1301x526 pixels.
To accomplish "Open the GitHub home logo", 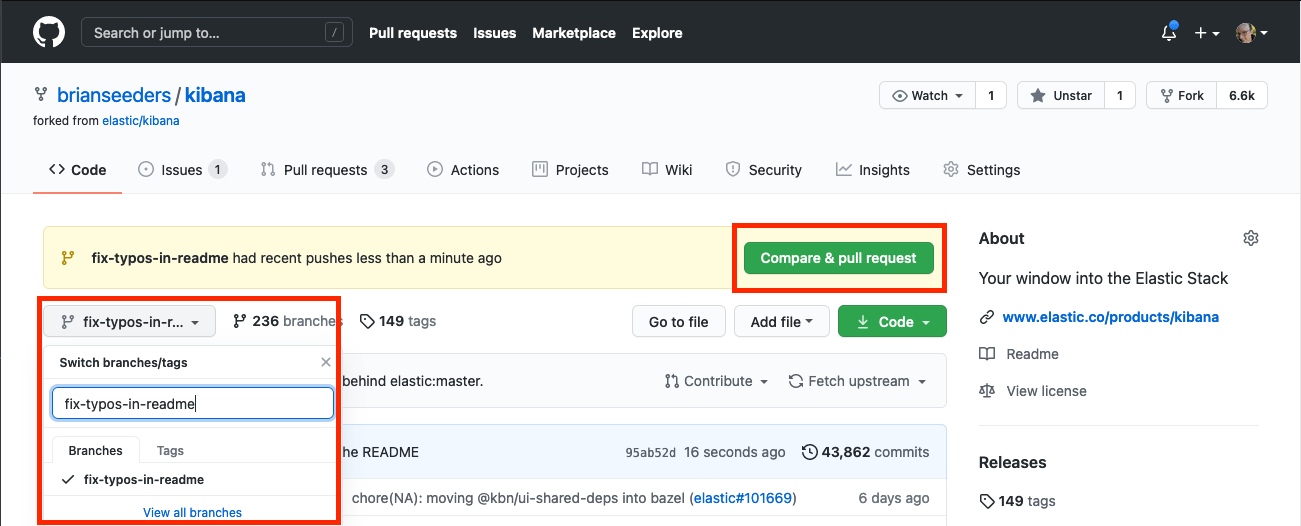I will 48,33.
